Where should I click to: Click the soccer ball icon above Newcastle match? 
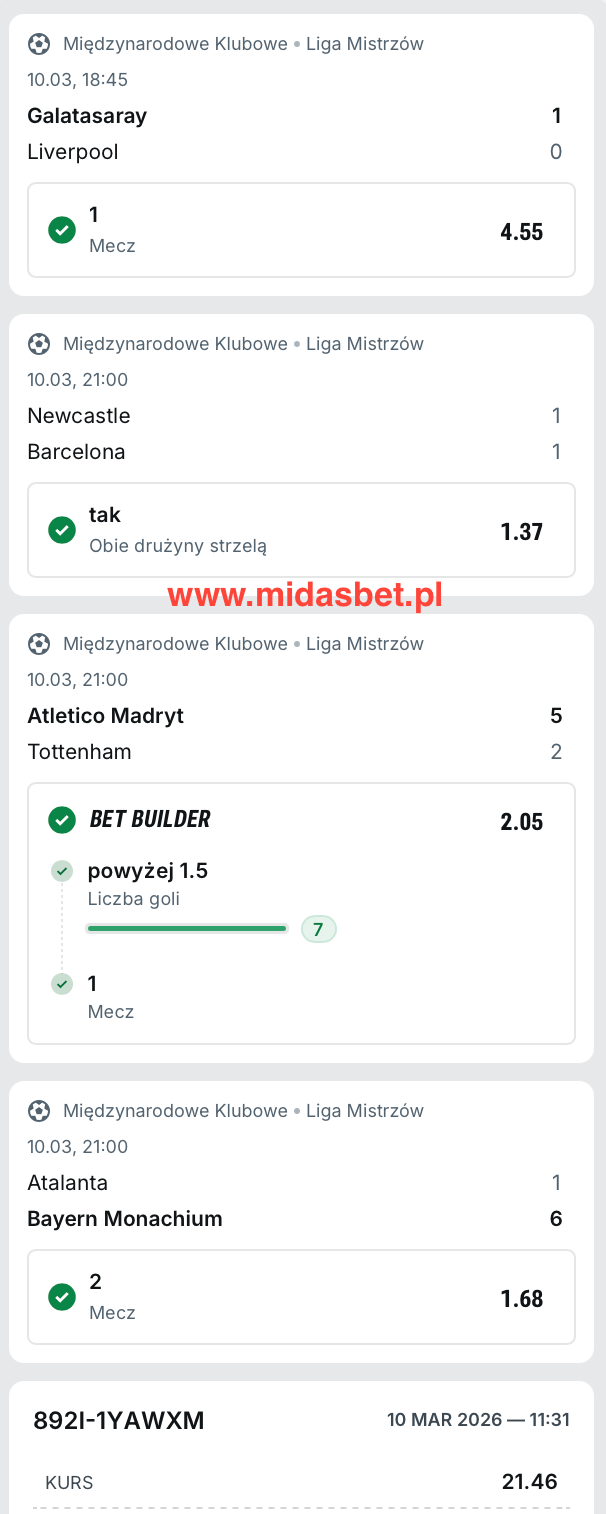pyautogui.click(x=39, y=344)
